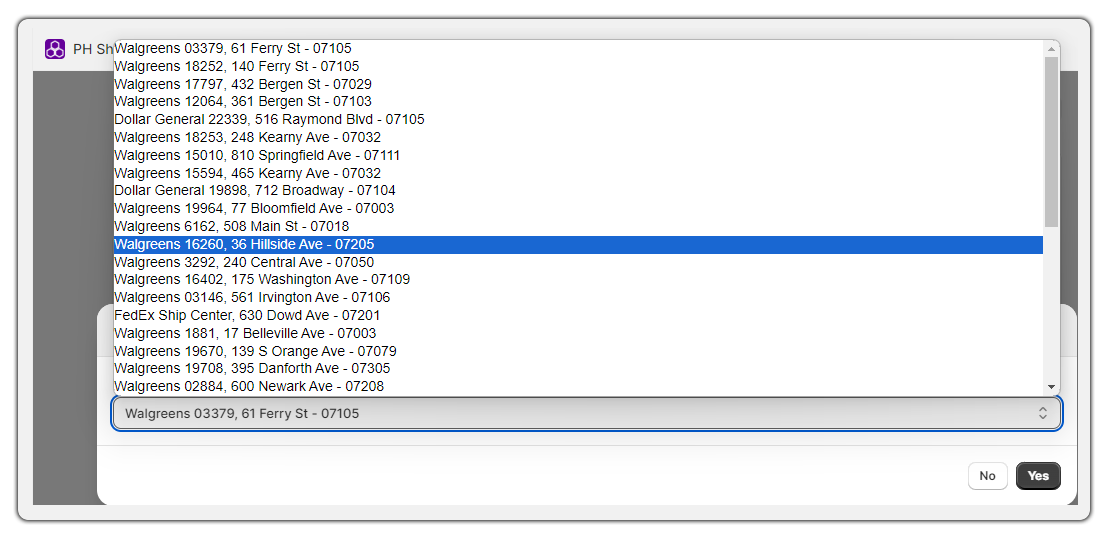The width and height of the screenshot is (1106, 536).
Task: Pick Walgreens 19670, 139 S Orange Ave
Action: (x=578, y=351)
